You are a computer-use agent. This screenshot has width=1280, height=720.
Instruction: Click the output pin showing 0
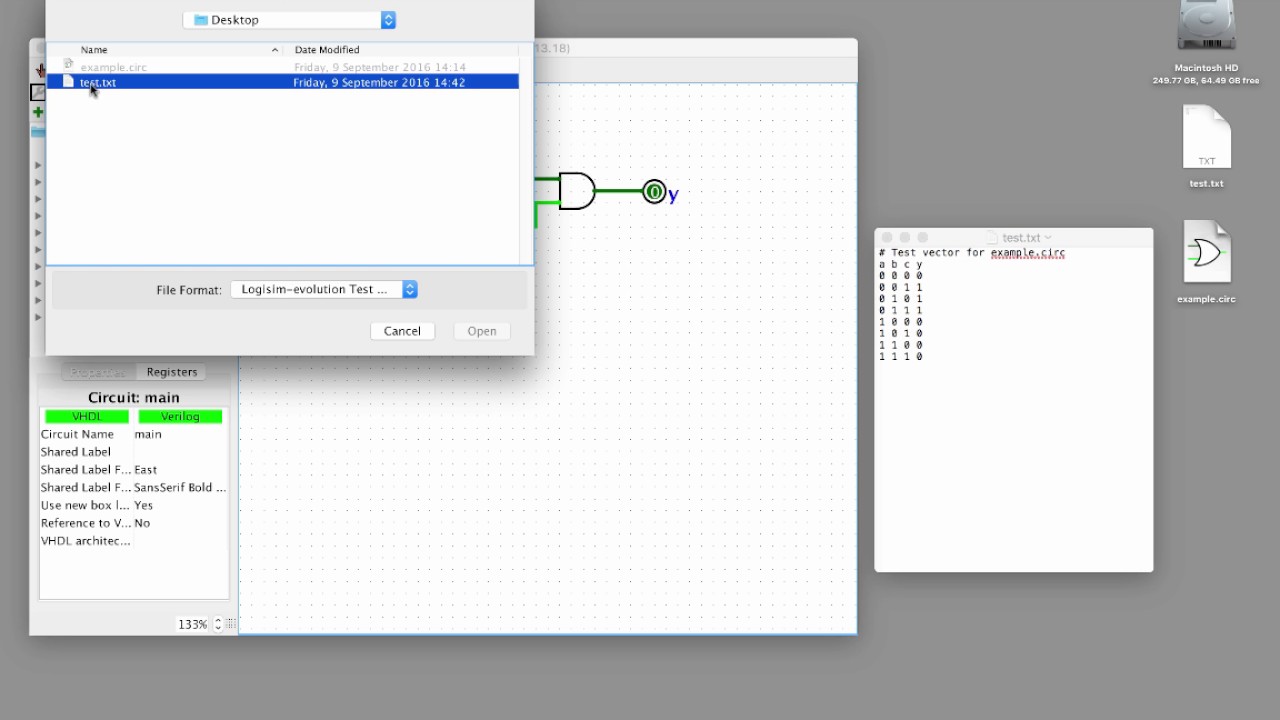tap(654, 192)
